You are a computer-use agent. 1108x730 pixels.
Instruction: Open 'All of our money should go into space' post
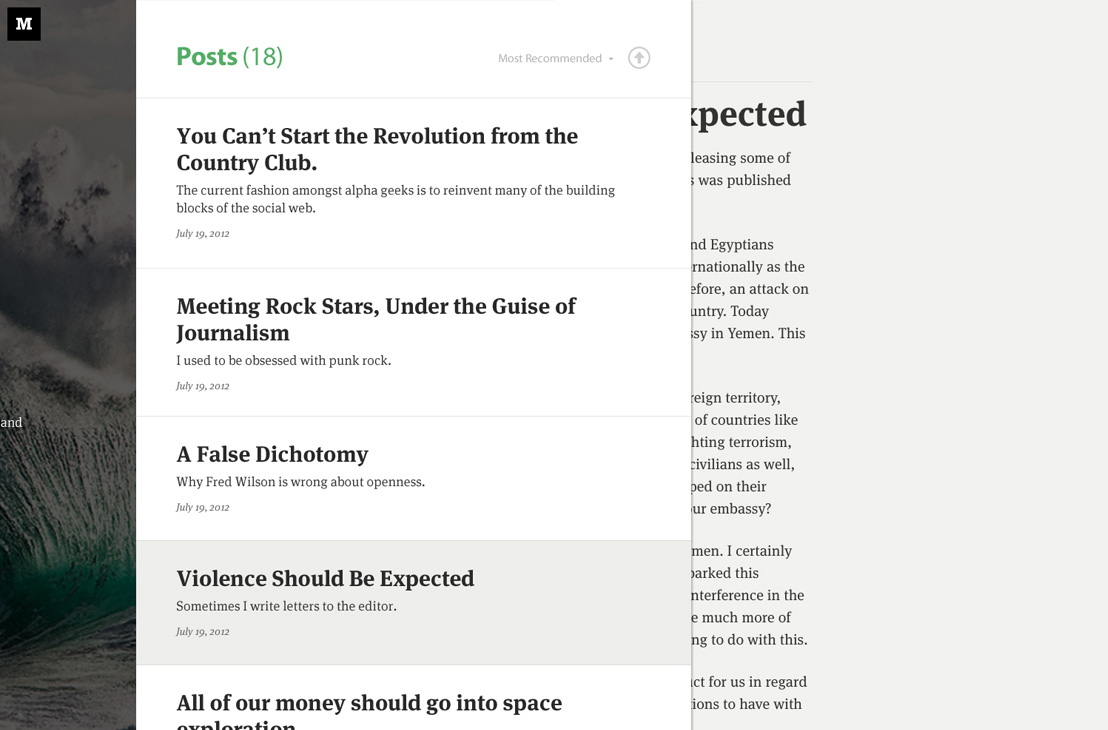(369, 710)
